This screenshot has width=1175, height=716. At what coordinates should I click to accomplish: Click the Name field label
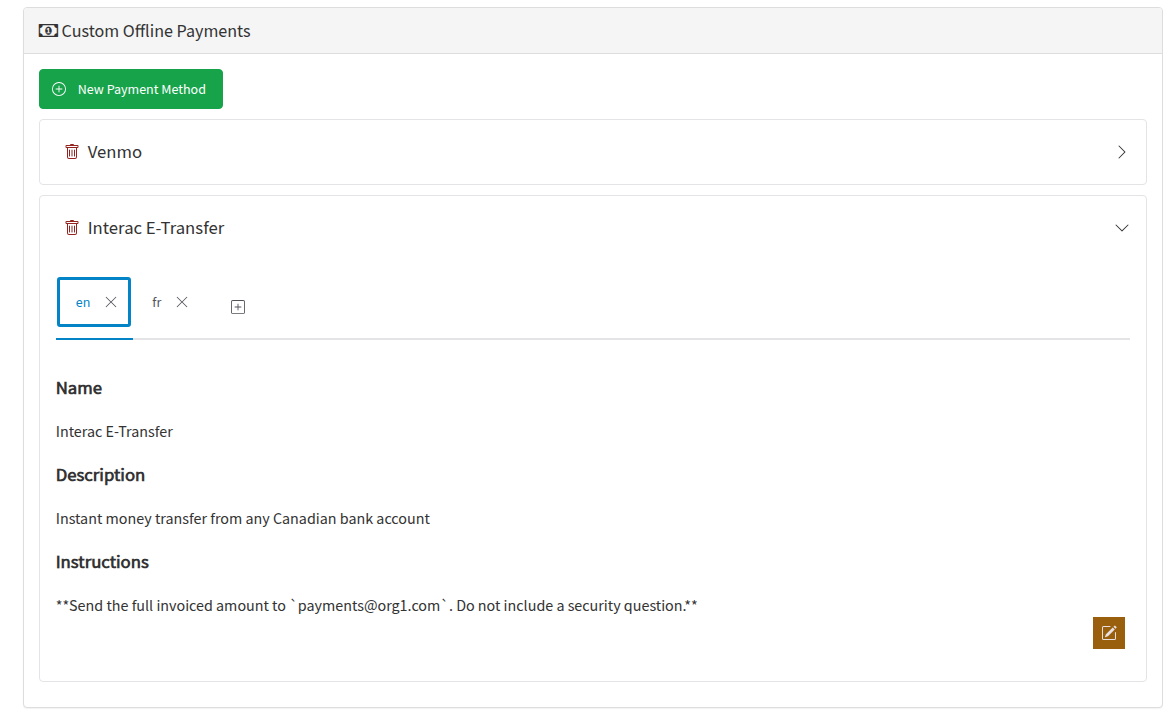point(79,388)
